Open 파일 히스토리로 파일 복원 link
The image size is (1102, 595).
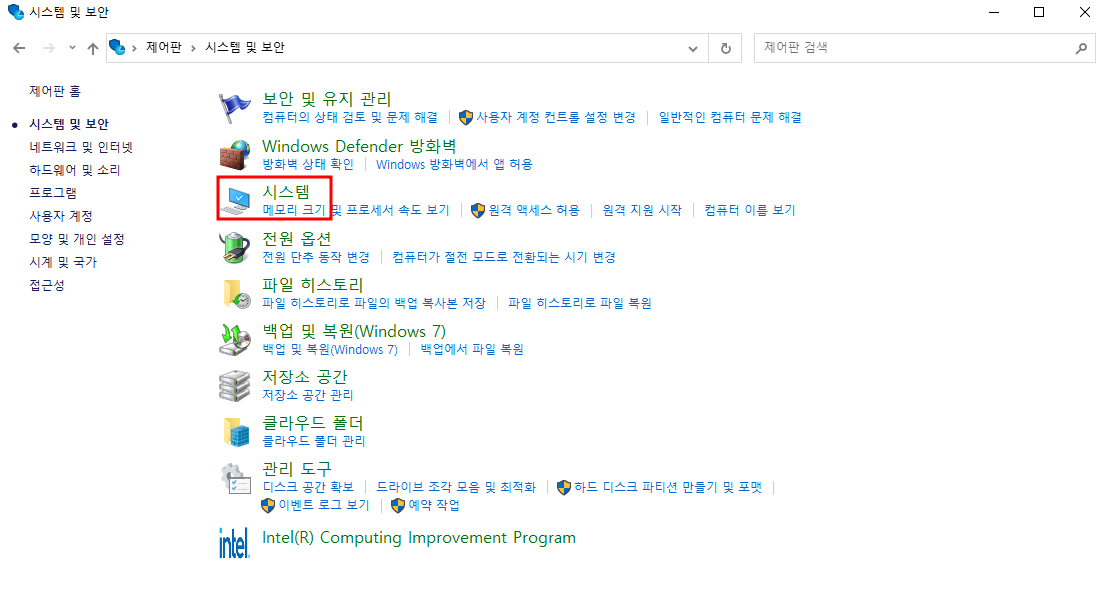[x=580, y=303]
